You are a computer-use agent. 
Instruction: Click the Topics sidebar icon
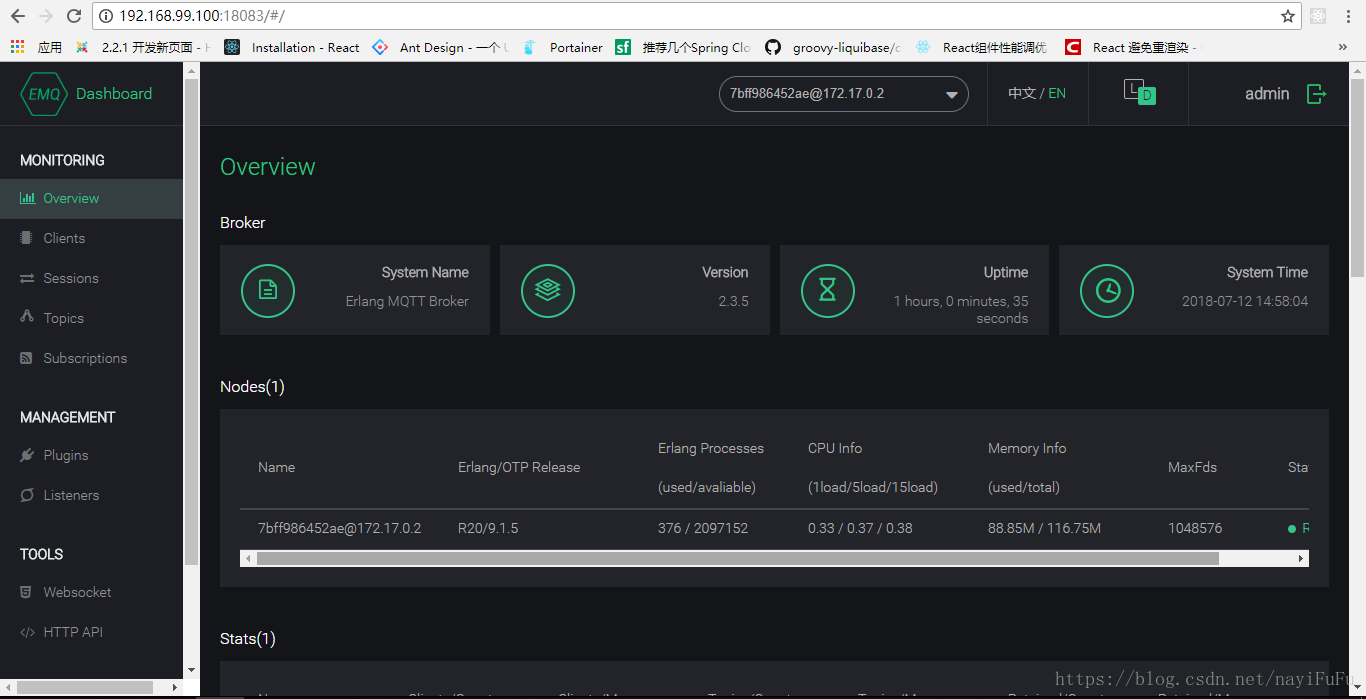click(26, 317)
